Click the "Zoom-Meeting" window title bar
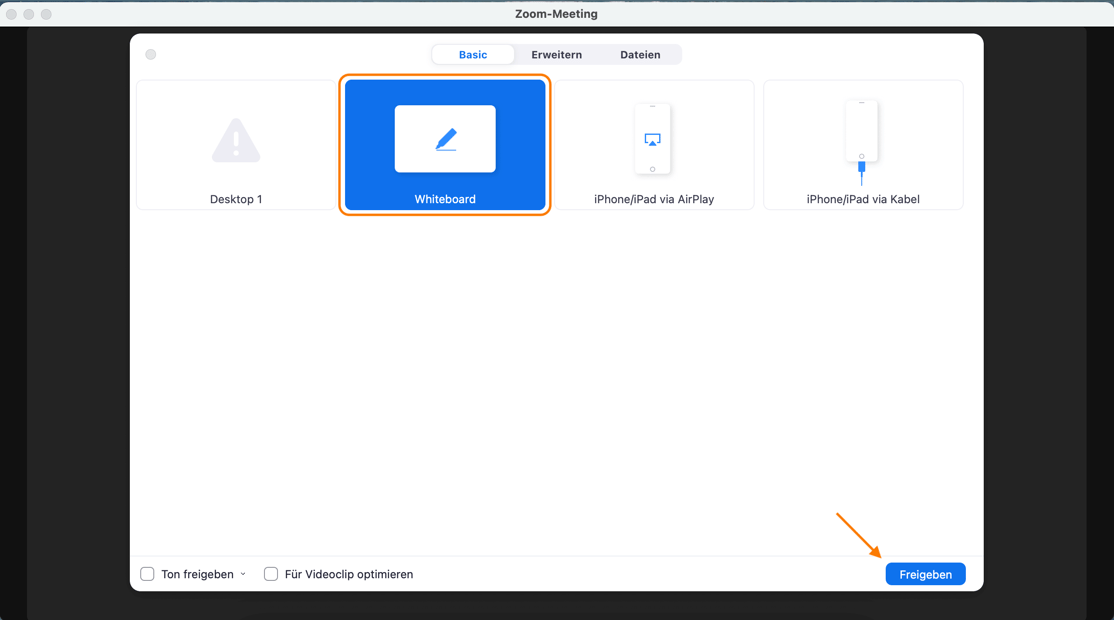1114x620 pixels. (x=556, y=14)
